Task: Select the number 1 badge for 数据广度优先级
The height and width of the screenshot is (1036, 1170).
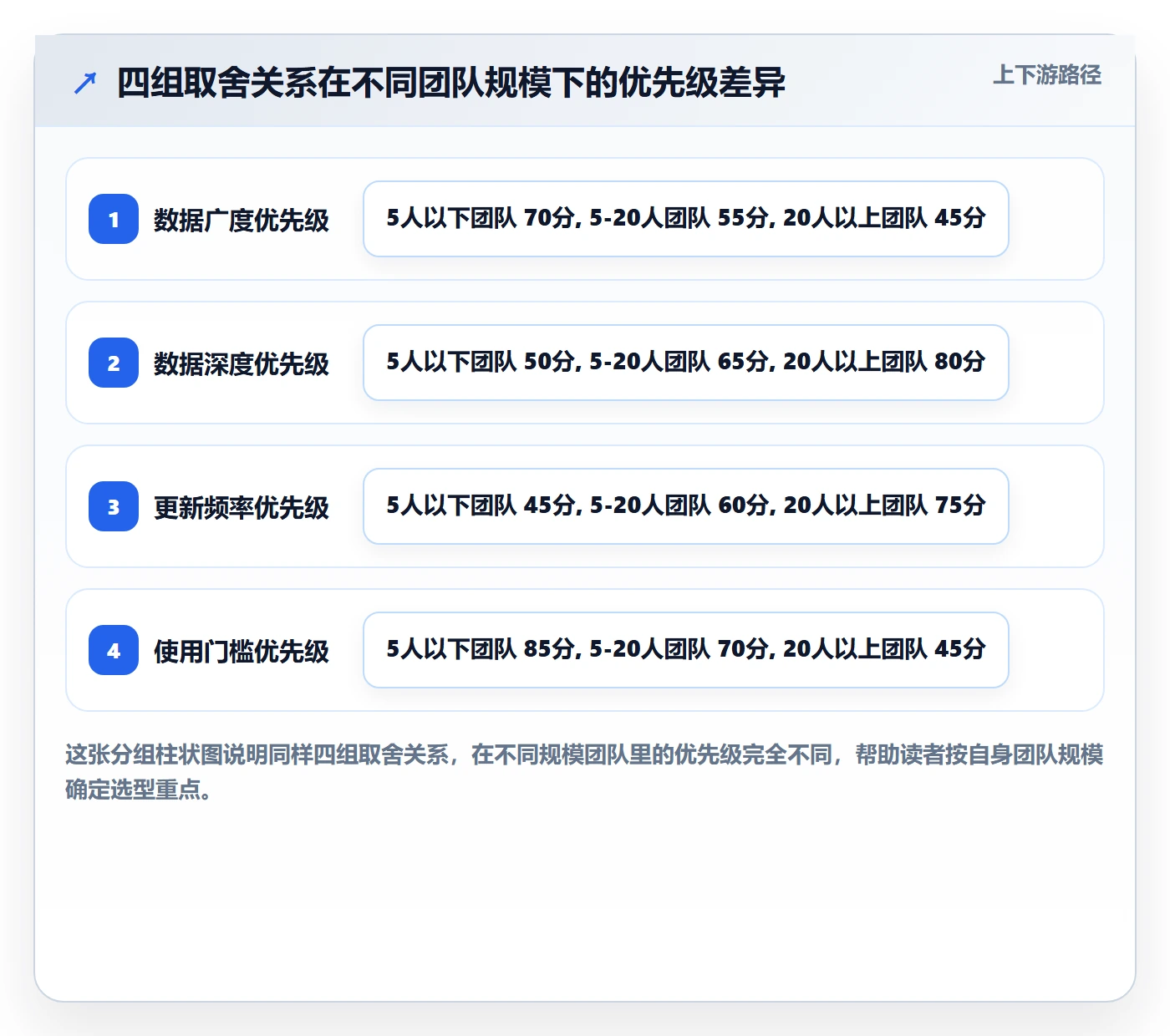Action: coord(114,219)
